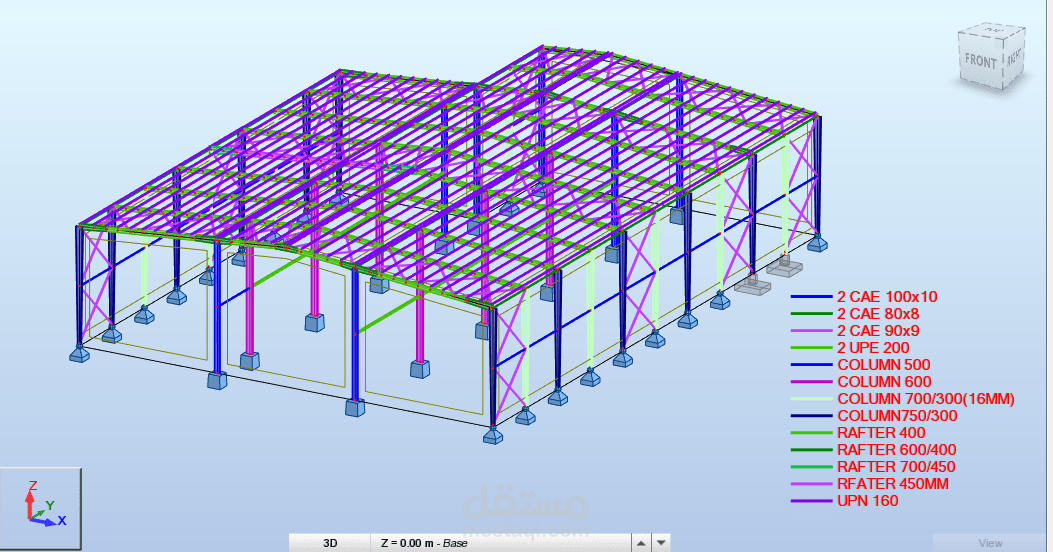Step work plane level up with up arrow
The width and height of the screenshot is (1053, 552).
tap(641, 543)
